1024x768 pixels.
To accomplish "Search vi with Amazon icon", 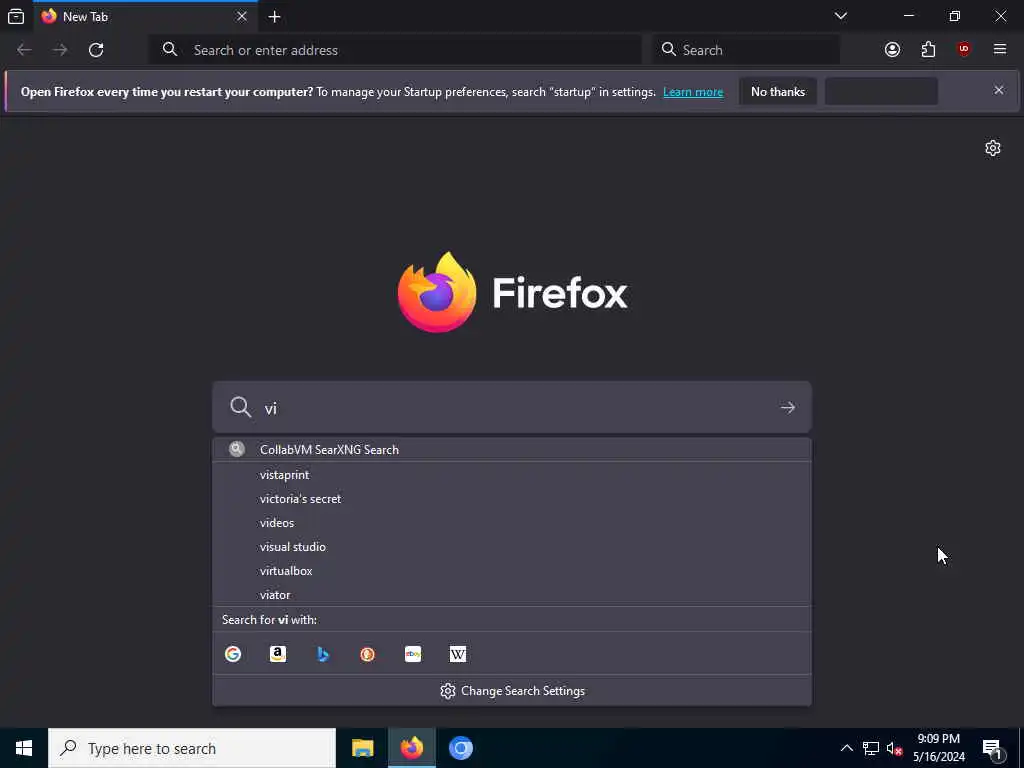I will 278,654.
